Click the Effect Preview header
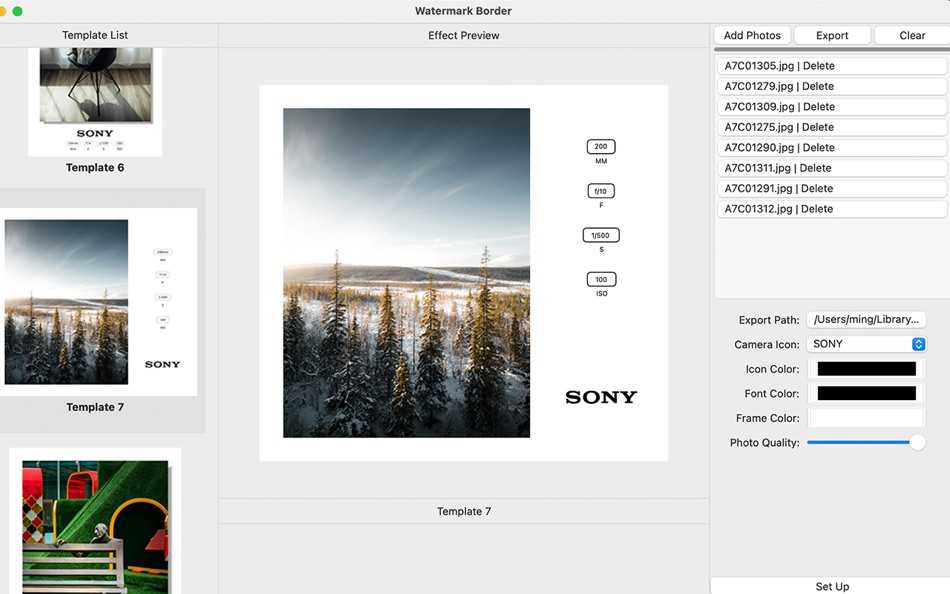This screenshot has height=594, width=950. [x=463, y=35]
